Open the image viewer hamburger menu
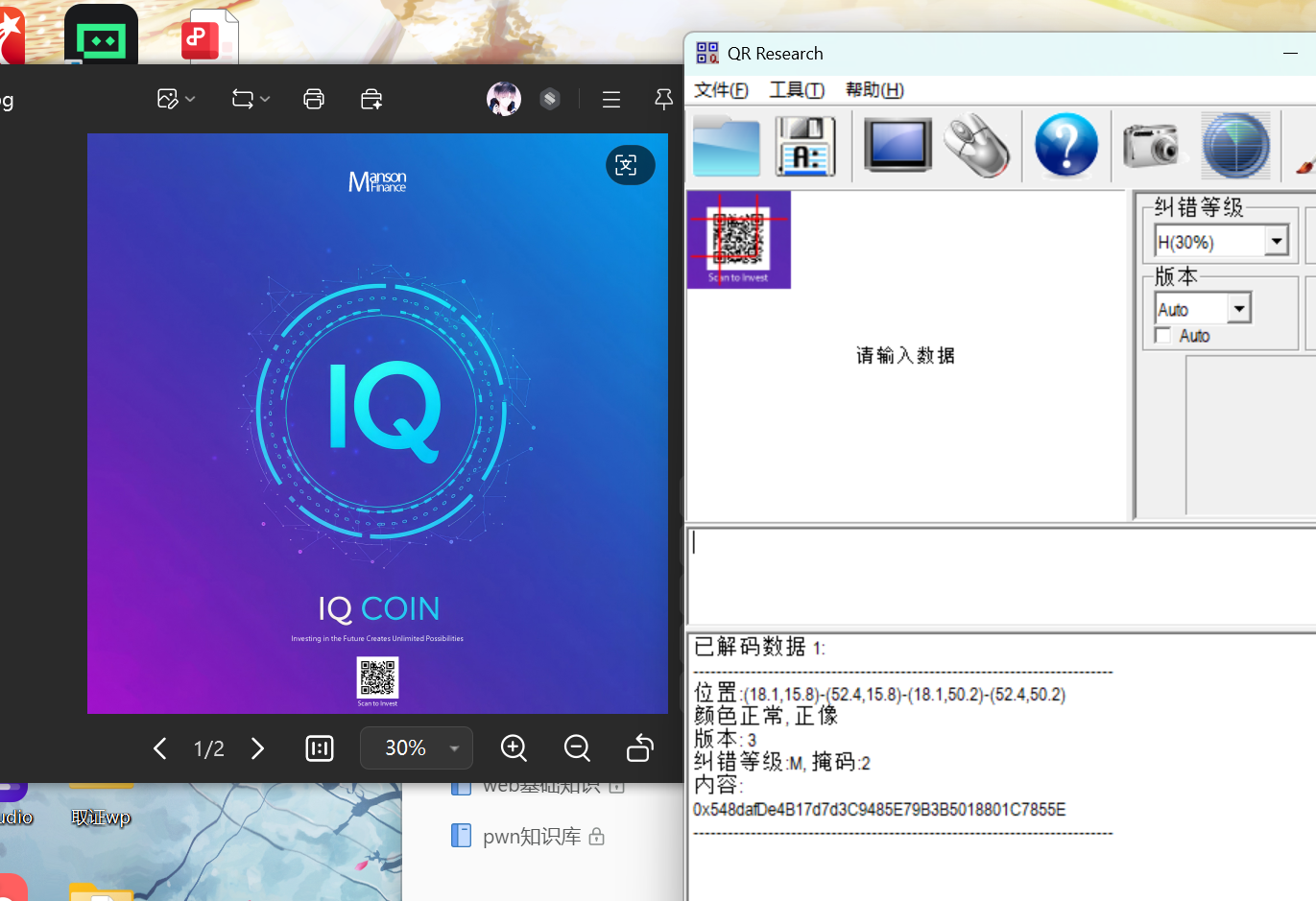The width and height of the screenshot is (1316, 901). tap(611, 99)
